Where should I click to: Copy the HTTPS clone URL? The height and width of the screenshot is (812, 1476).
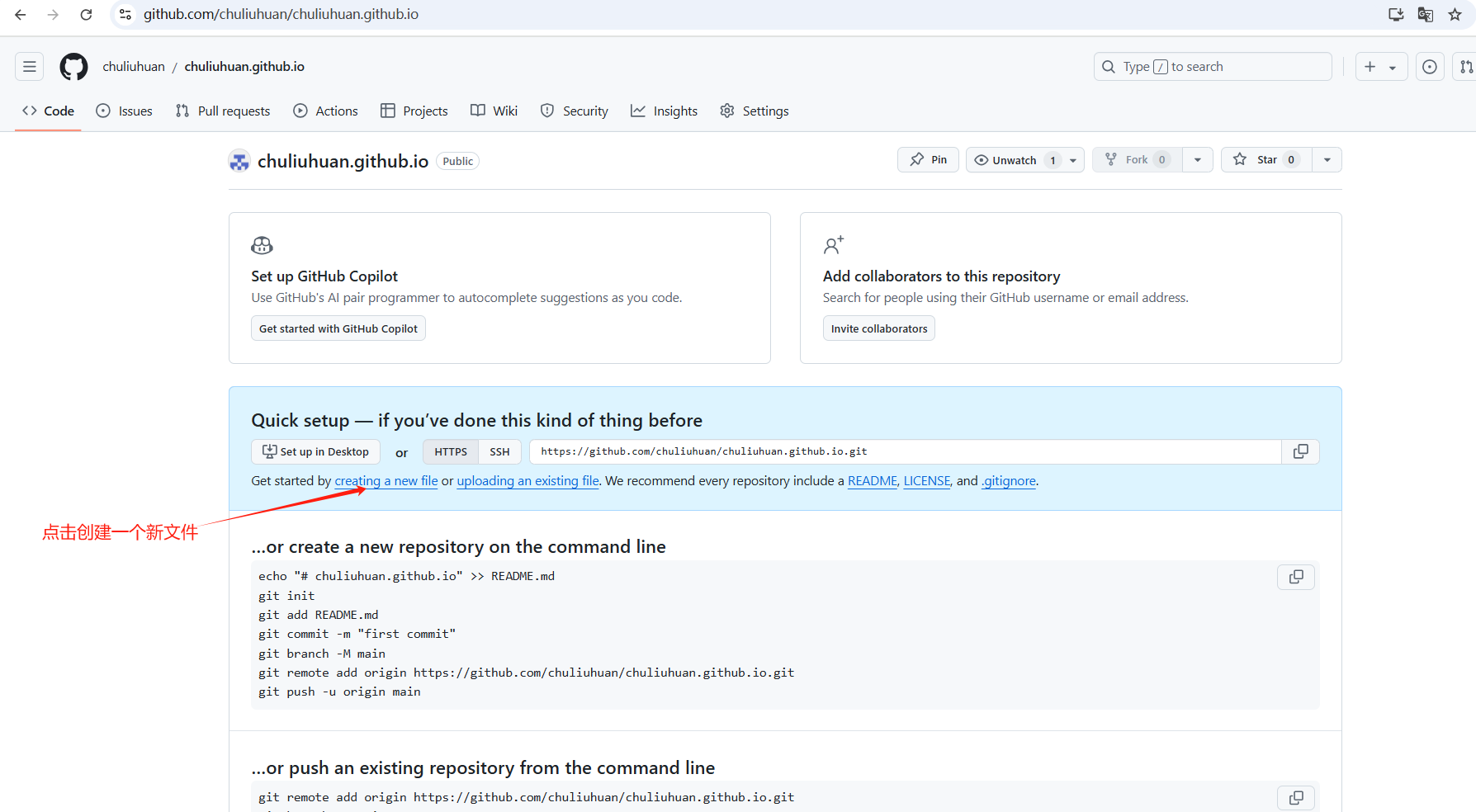pyautogui.click(x=1300, y=451)
